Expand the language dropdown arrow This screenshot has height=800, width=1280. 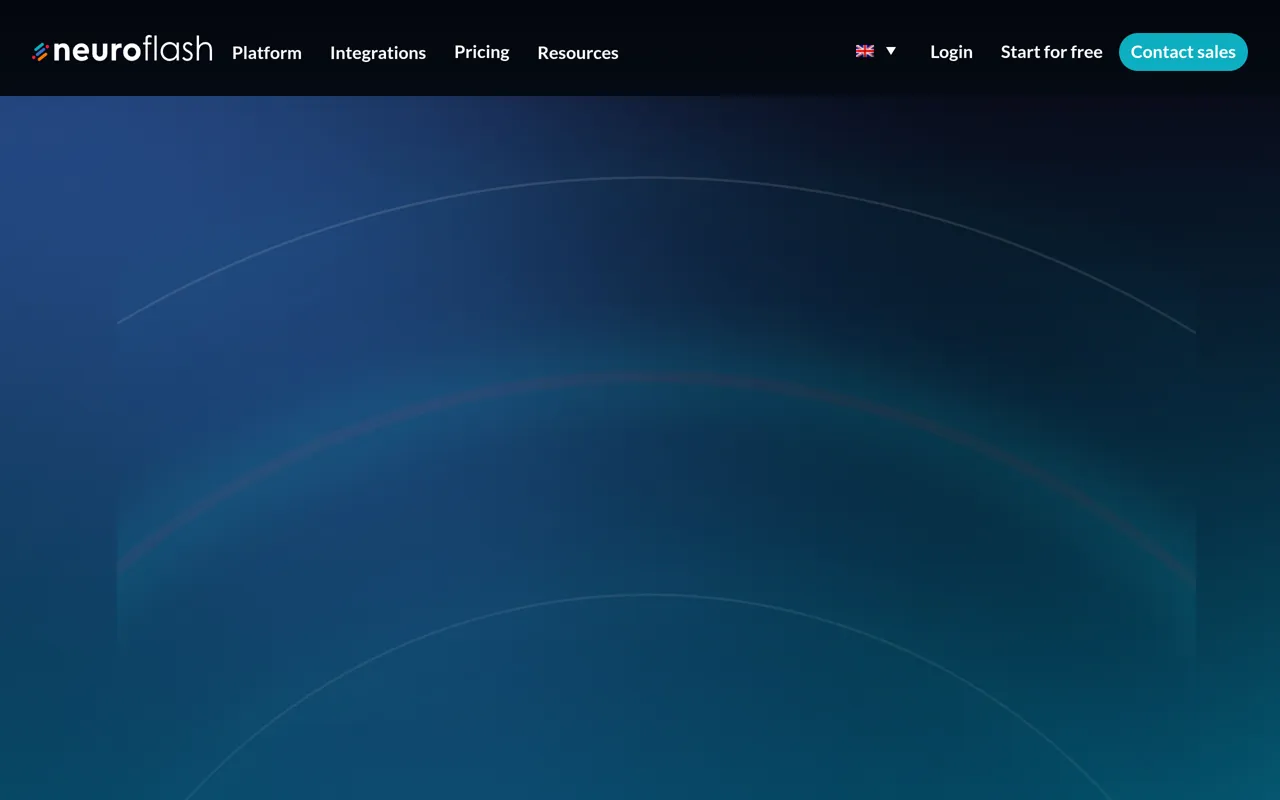[x=891, y=51]
